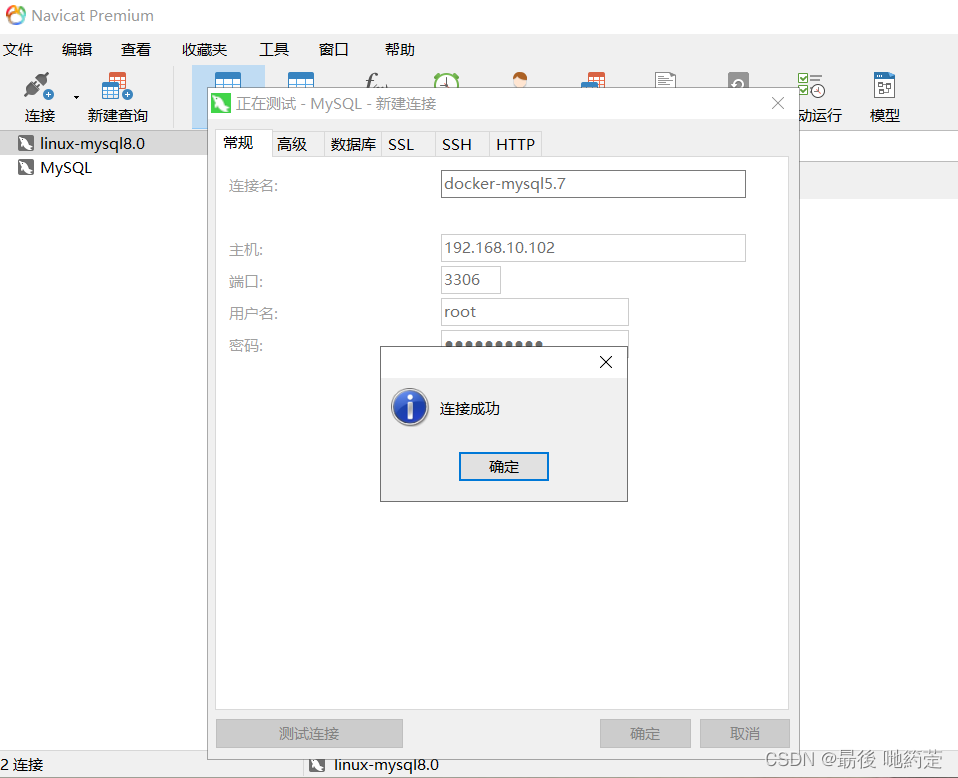Viewport: 958px width, 778px height.
Task: Open the 查看 menu
Action: point(136,50)
